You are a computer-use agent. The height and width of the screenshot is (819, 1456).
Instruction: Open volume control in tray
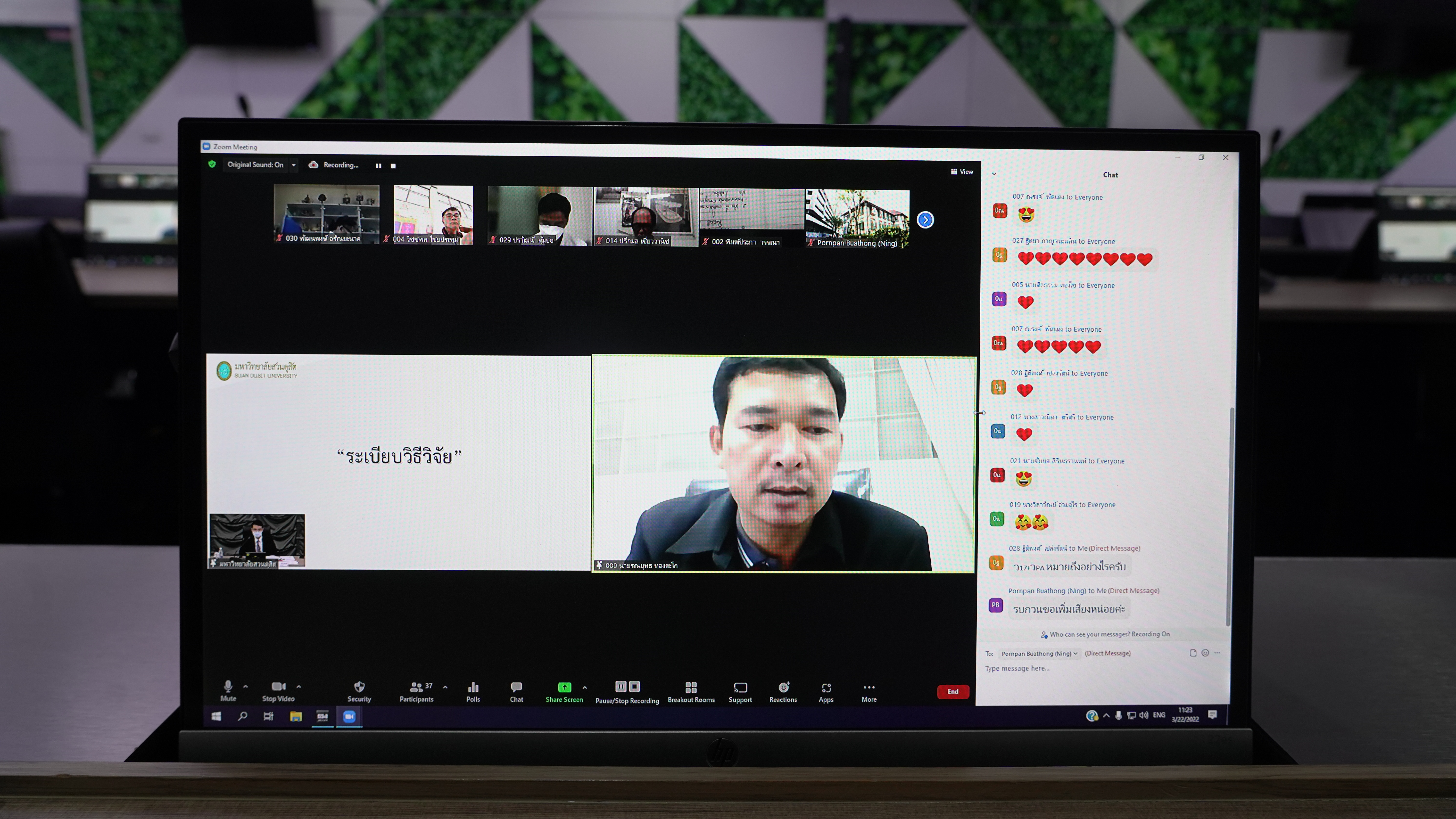[x=1143, y=716]
